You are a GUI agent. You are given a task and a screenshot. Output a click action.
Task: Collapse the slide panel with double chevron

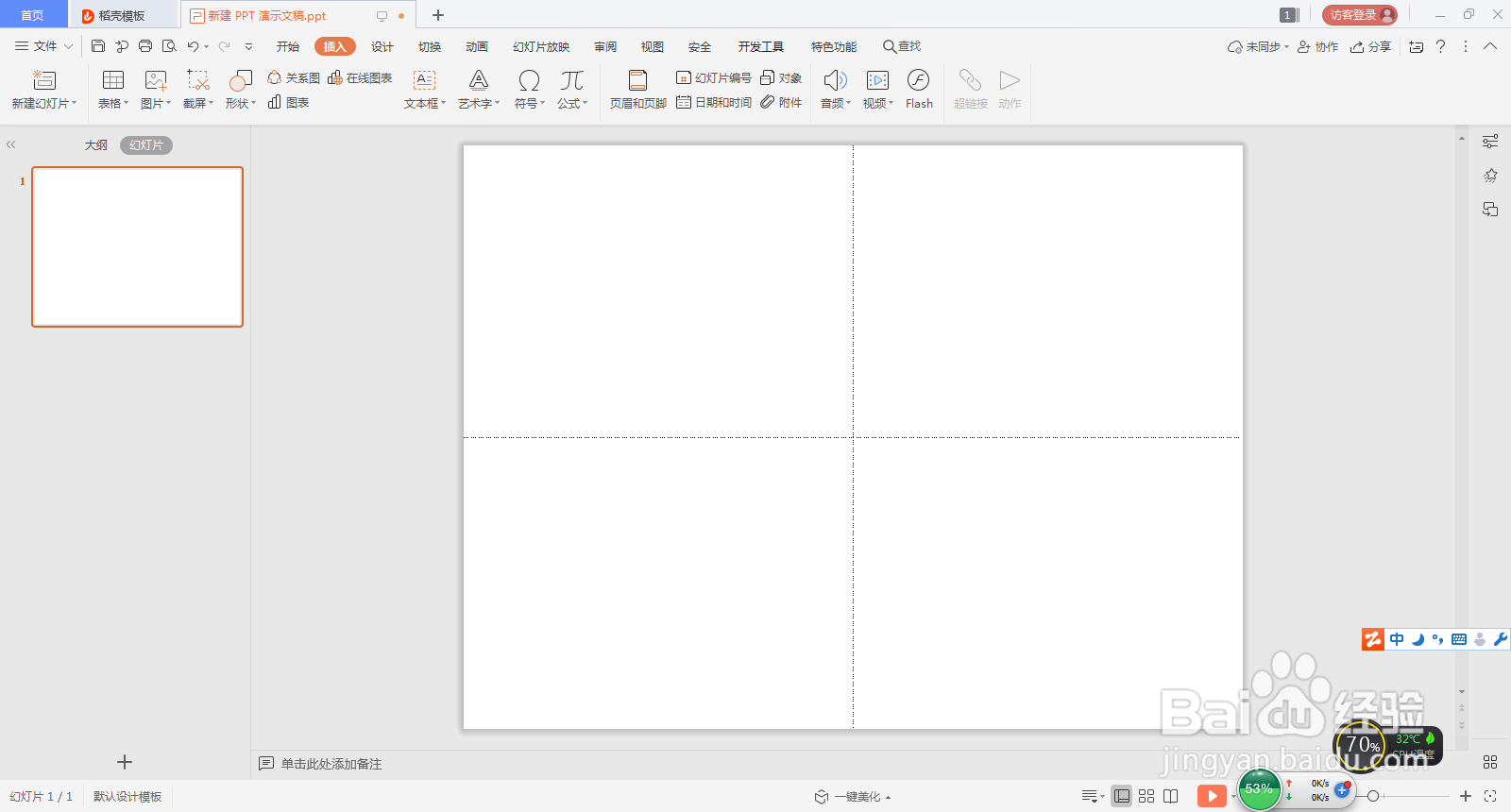11,144
